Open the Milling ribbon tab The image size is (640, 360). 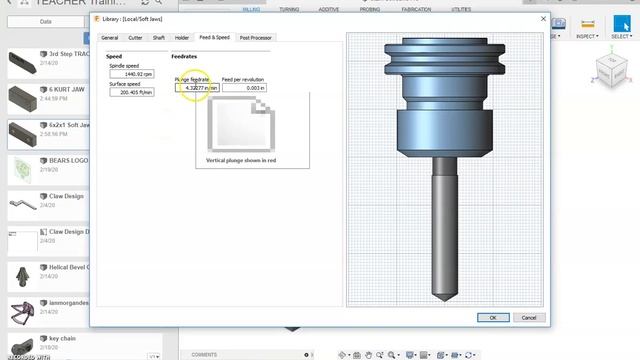tap(251, 9)
